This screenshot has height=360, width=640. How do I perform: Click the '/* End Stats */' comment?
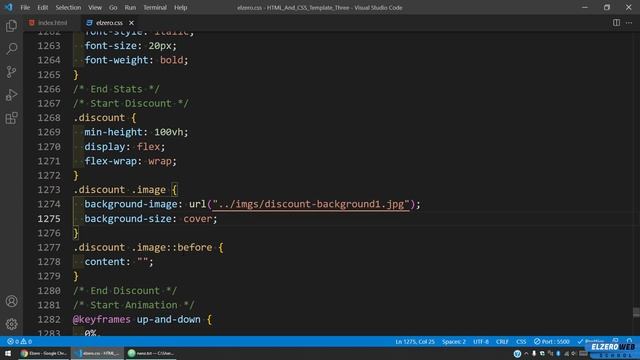[x=116, y=89]
